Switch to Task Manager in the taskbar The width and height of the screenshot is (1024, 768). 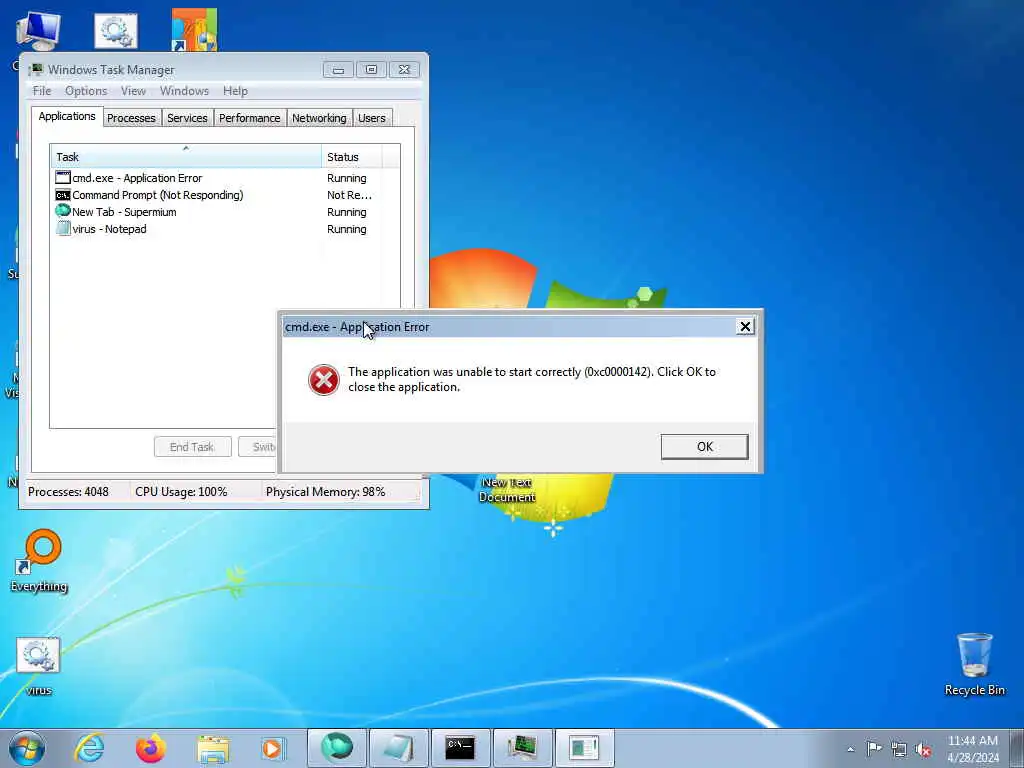coord(522,748)
